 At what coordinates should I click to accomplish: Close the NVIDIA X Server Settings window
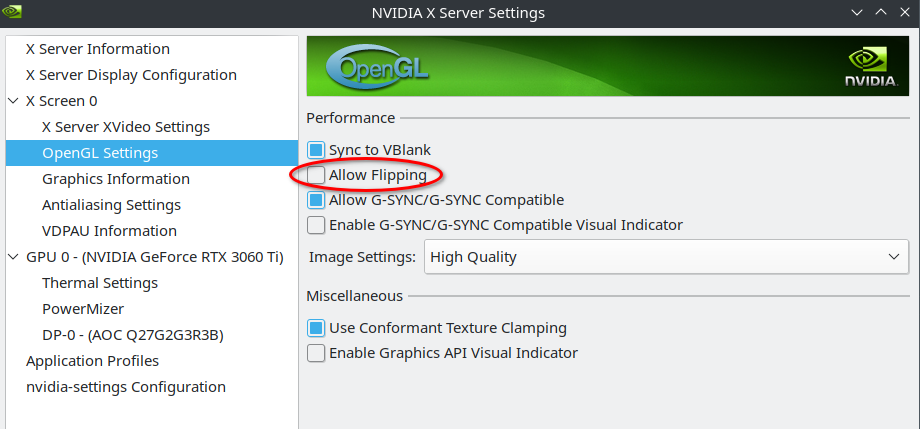tap(903, 13)
